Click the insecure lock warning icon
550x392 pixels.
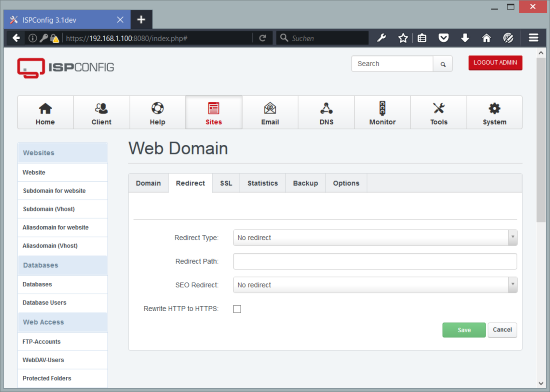pyautogui.click(x=54, y=38)
